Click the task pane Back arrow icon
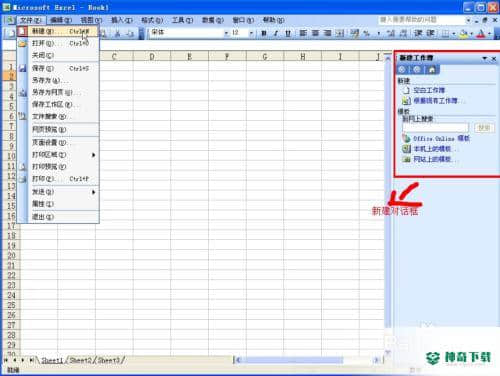Viewport: 500px width, 376px height. point(402,70)
